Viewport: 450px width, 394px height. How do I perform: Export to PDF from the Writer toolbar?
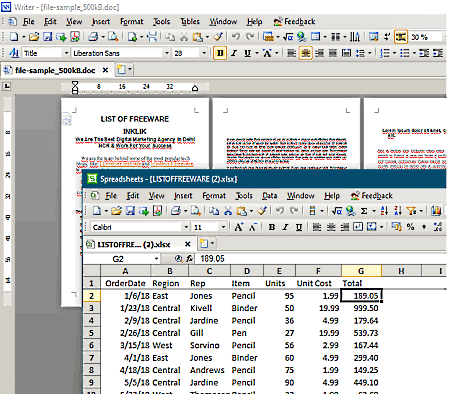[75, 37]
